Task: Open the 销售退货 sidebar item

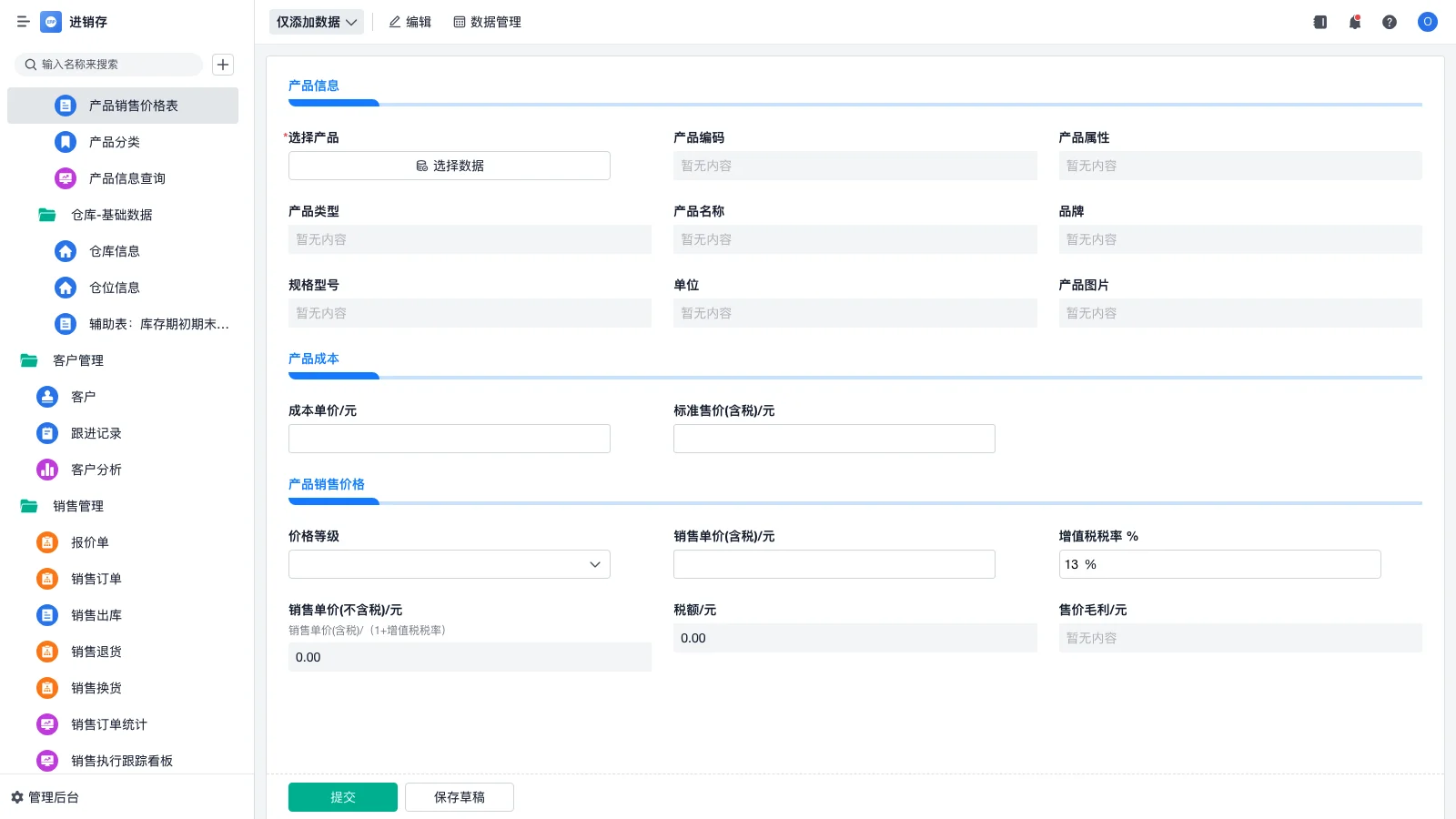Action: tap(123, 652)
